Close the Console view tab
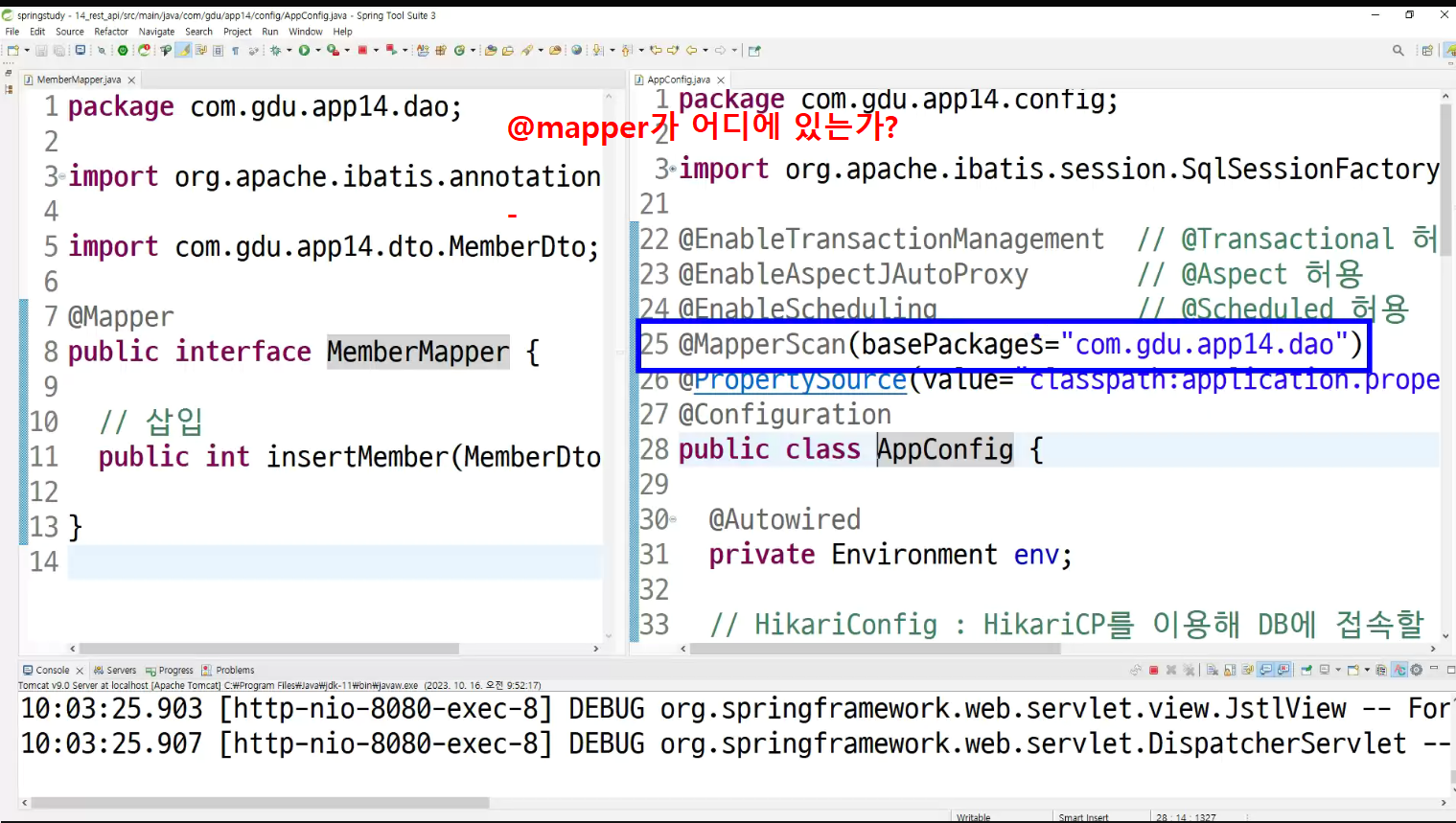1456x823 pixels. tap(80, 671)
